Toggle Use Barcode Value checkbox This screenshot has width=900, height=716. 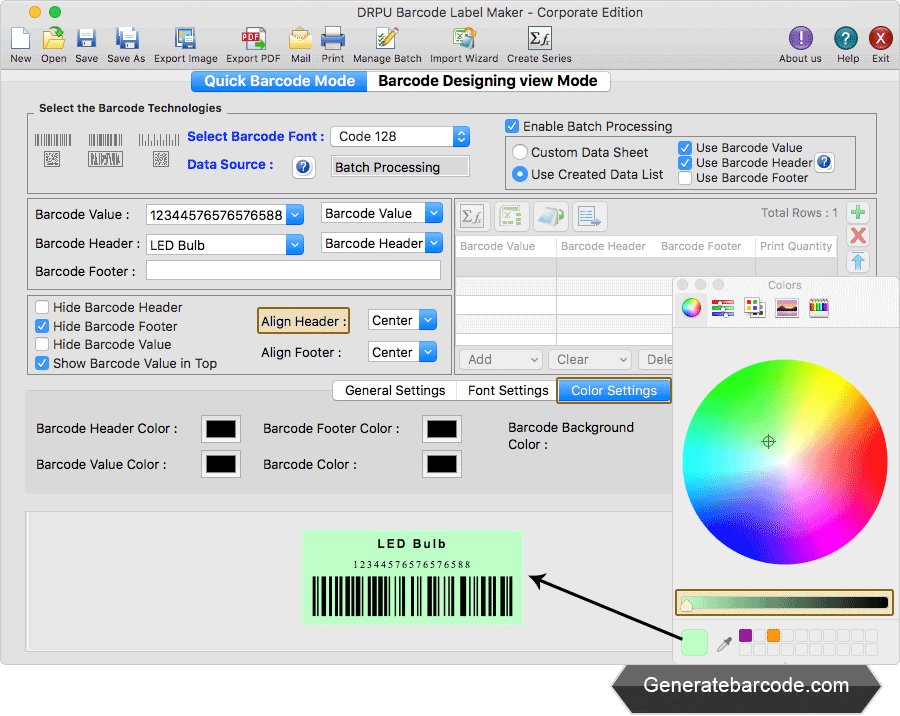[x=685, y=148]
